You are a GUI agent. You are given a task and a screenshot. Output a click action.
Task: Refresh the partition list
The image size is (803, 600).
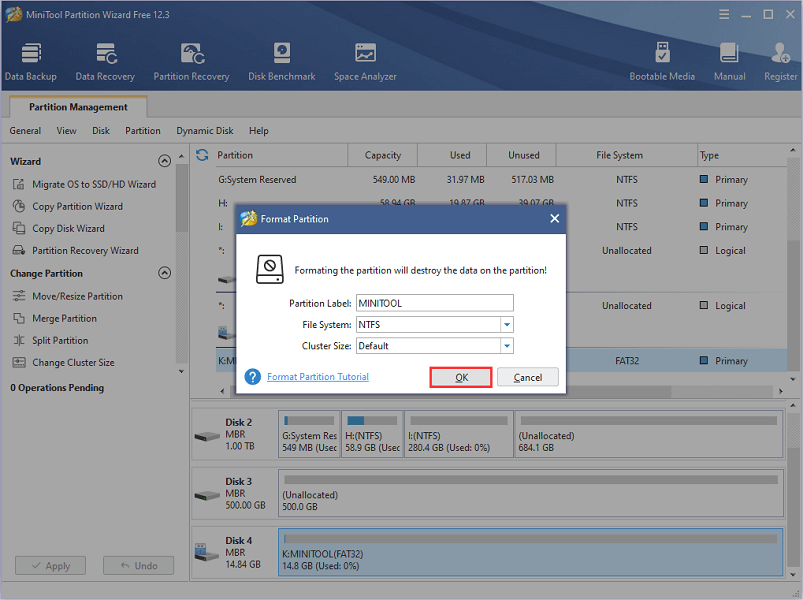tap(202, 155)
